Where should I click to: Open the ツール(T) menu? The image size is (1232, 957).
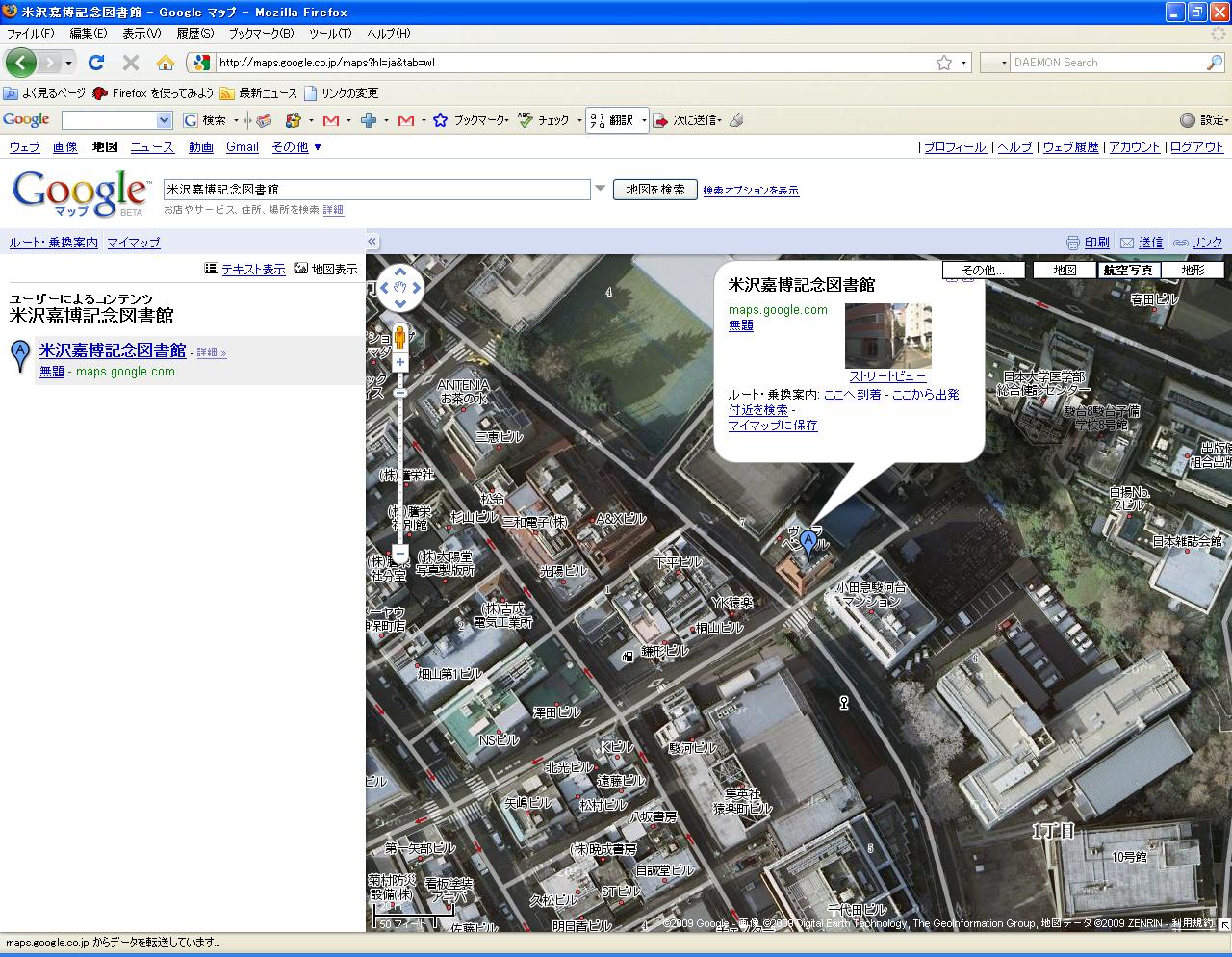point(330,34)
